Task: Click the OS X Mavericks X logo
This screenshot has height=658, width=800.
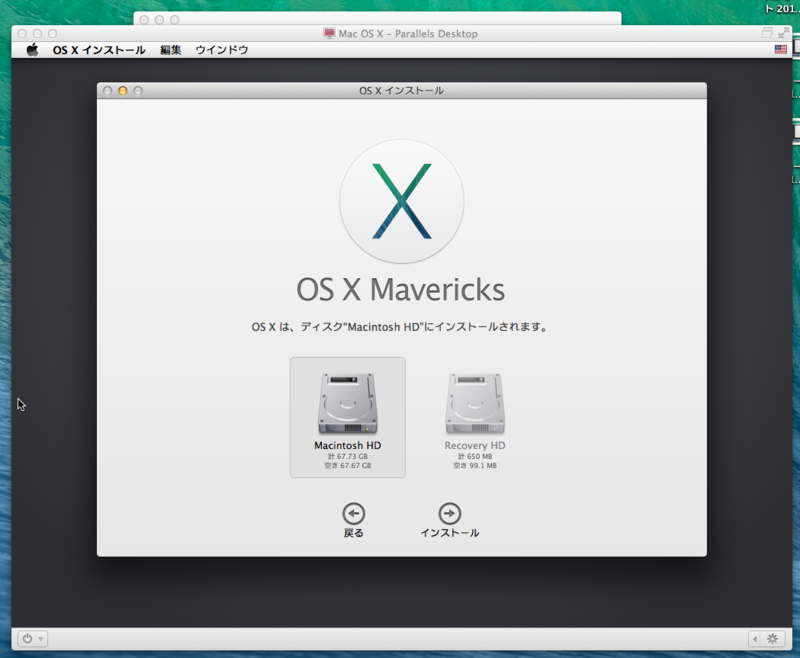Action: (402, 201)
